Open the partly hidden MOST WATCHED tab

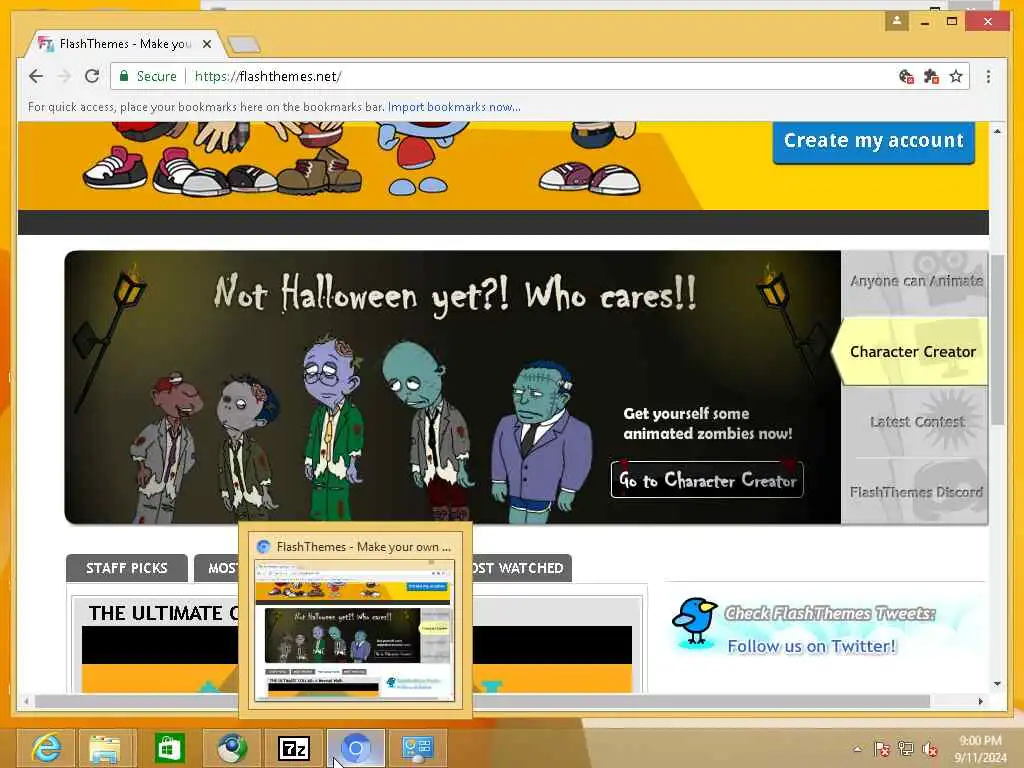[521, 568]
